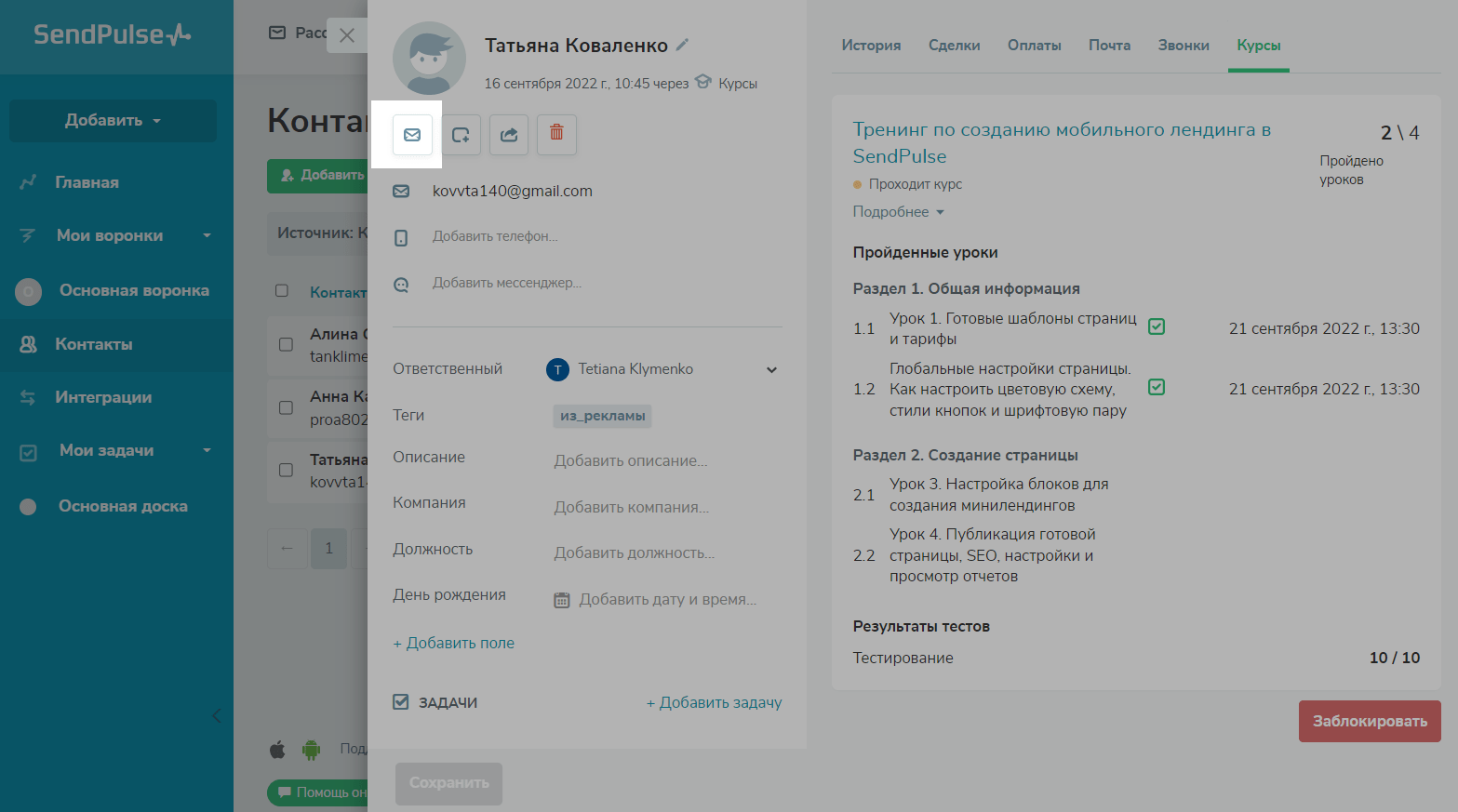The image size is (1458, 812).
Task: Click the Добавить описание input field
Action: tap(631, 461)
